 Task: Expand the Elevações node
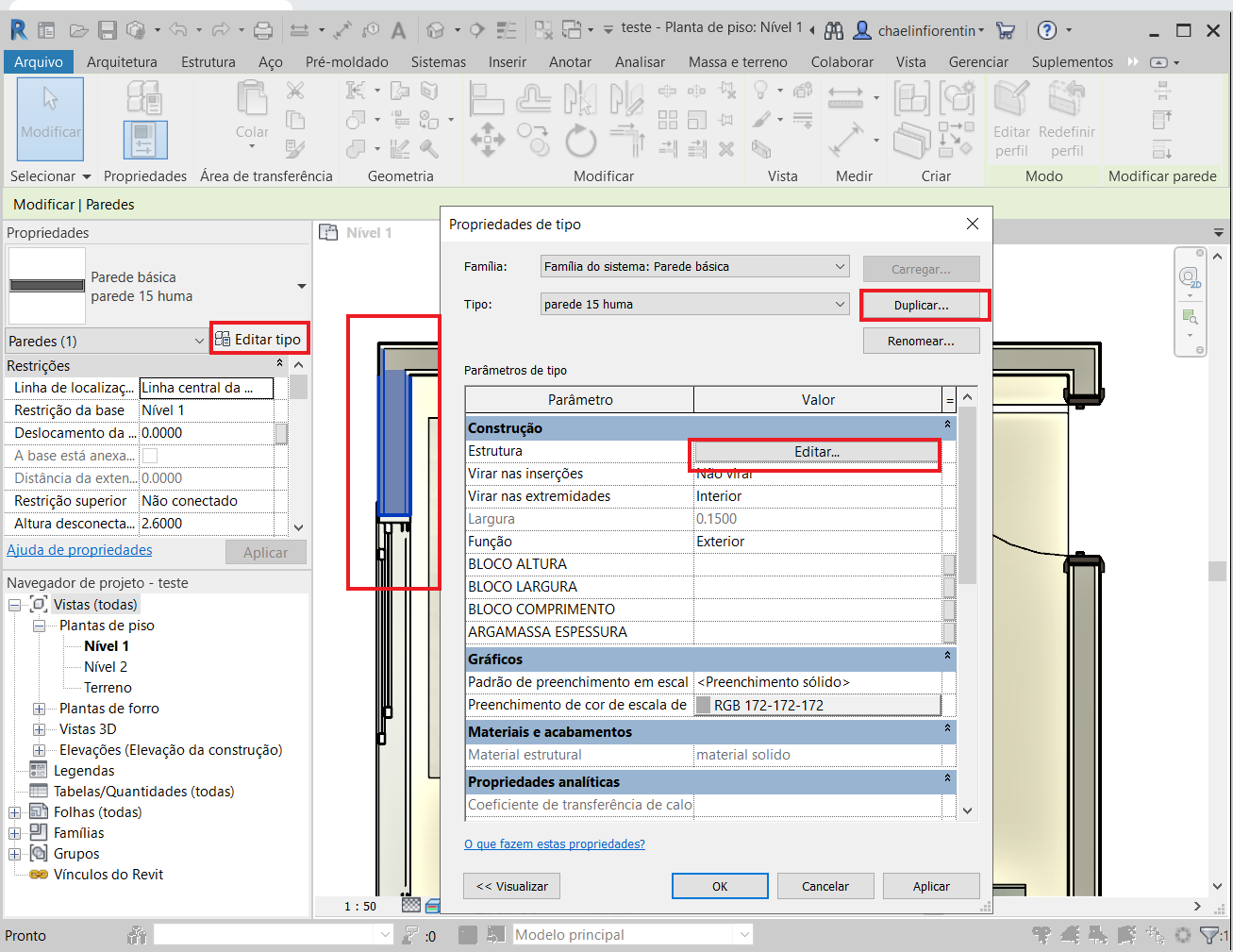point(39,750)
